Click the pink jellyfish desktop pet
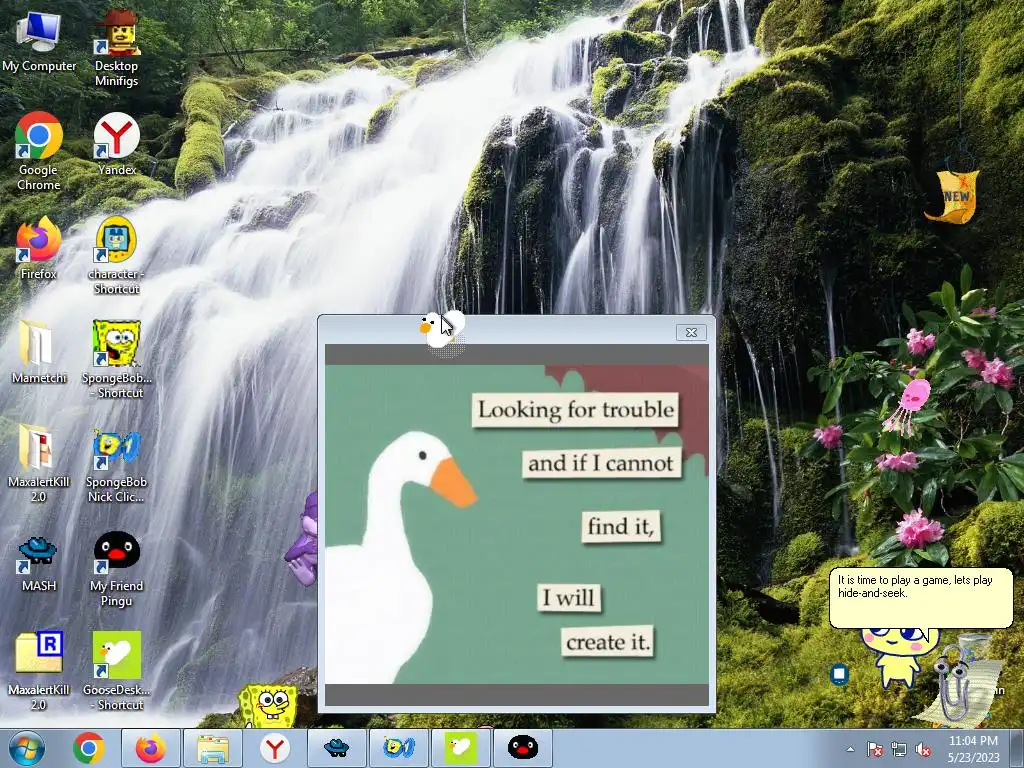Image resolution: width=1024 pixels, height=768 pixels. point(907,406)
